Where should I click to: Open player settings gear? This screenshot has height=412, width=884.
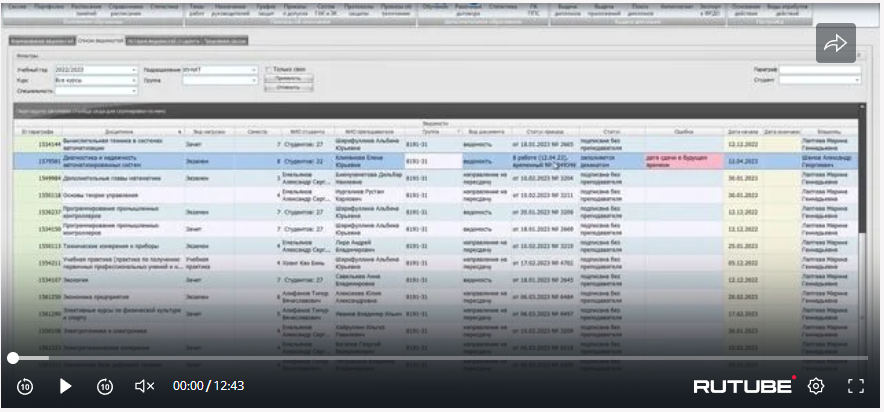(x=816, y=386)
